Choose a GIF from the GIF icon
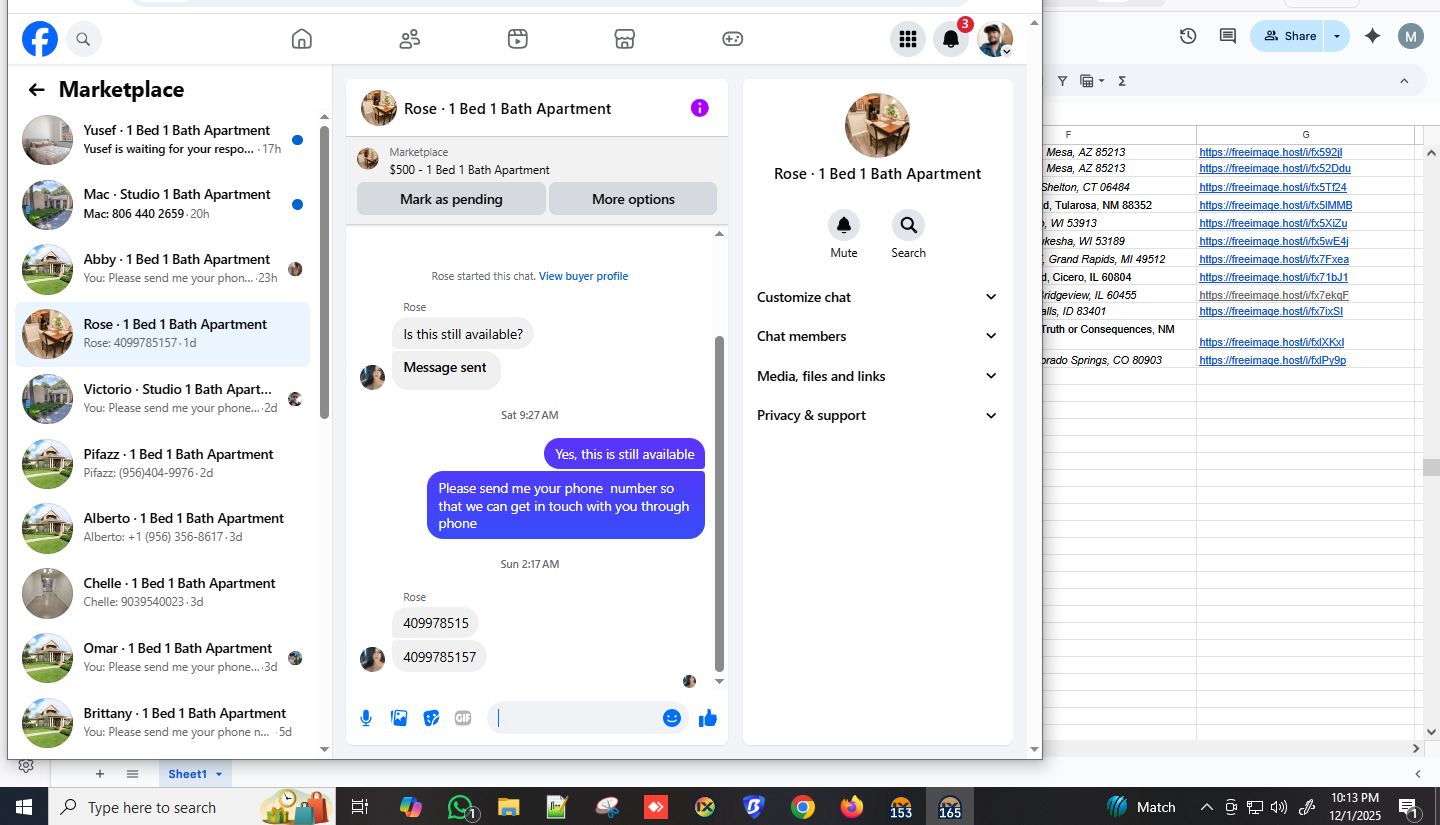 [463, 718]
